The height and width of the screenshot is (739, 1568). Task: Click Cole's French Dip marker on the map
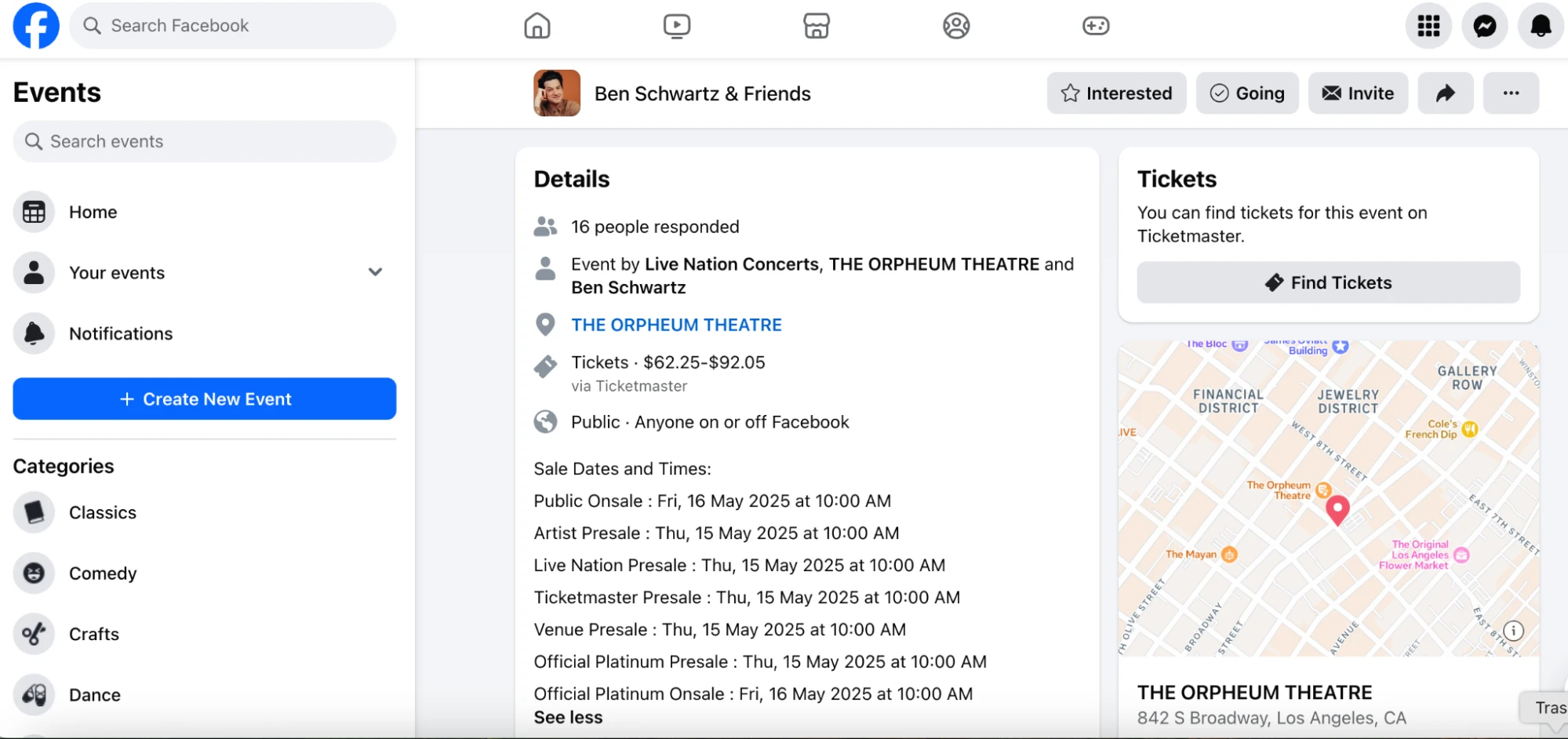pos(1470,429)
